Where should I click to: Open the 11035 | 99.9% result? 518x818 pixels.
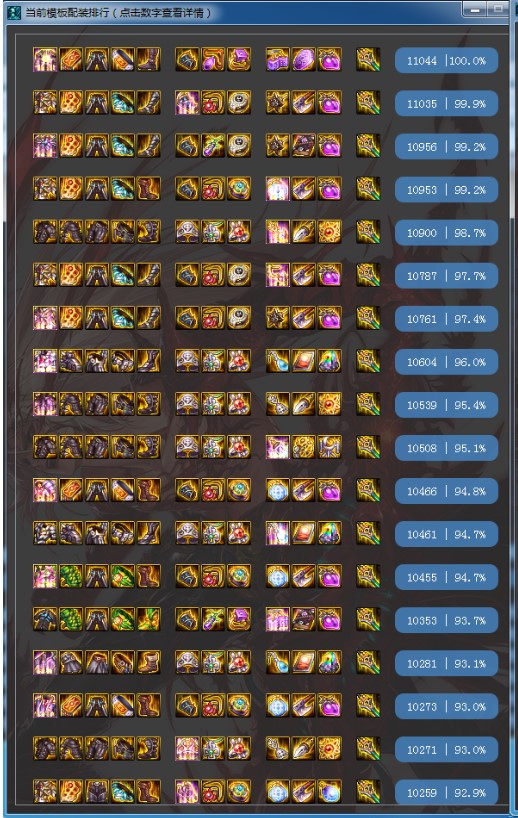(446, 104)
